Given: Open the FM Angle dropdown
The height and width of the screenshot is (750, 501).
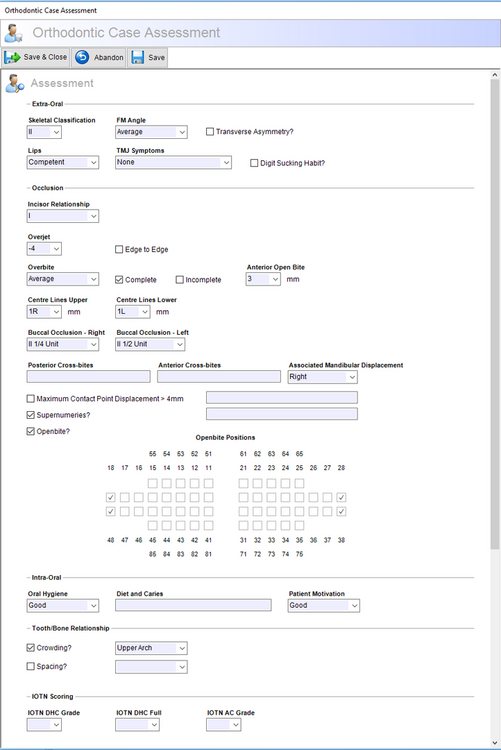Looking at the screenshot, I should click(151, 132).
